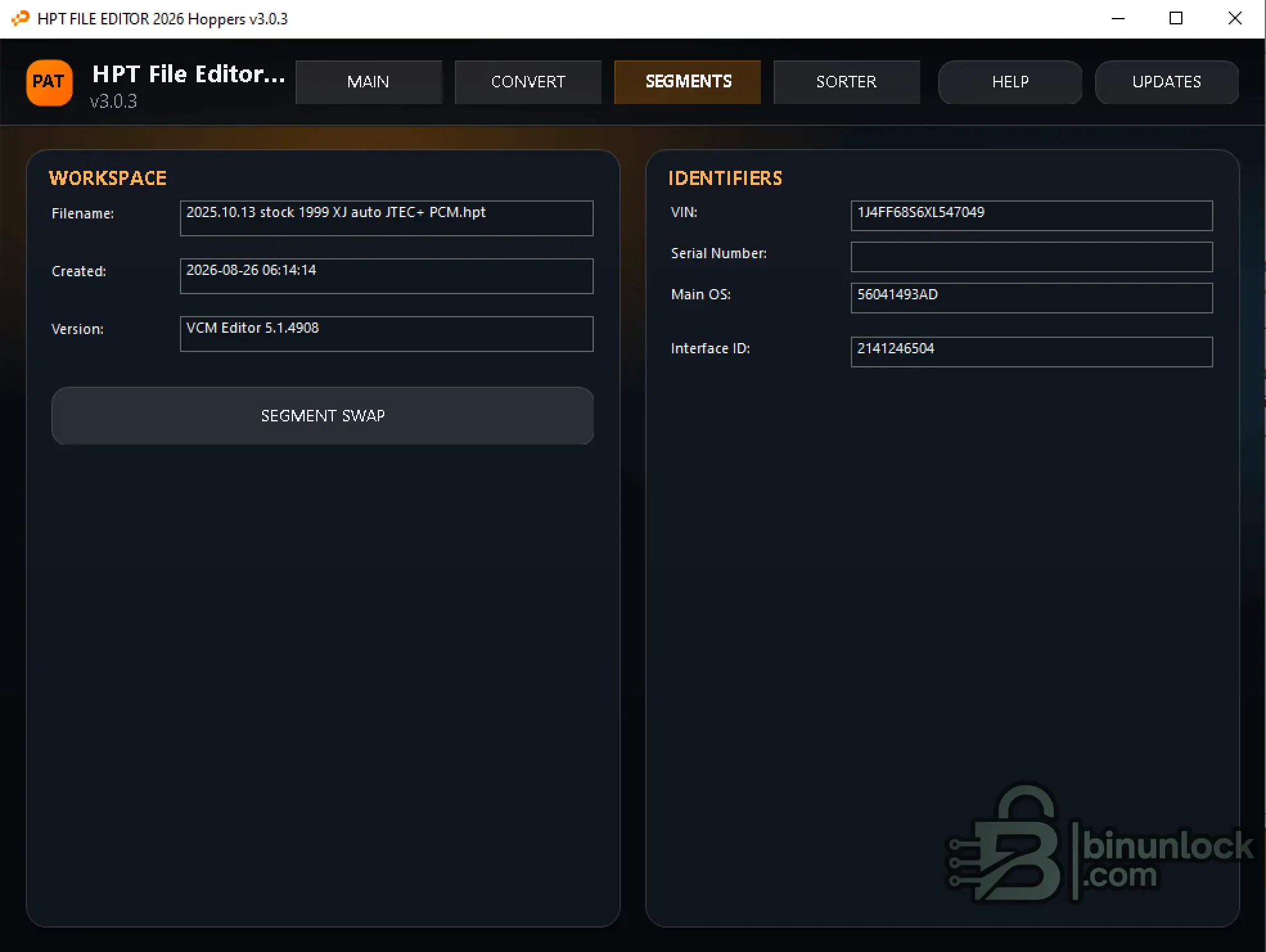Click the orange PAT logo icon
This screenshot has width=1266, height=952.
point(49,82)
